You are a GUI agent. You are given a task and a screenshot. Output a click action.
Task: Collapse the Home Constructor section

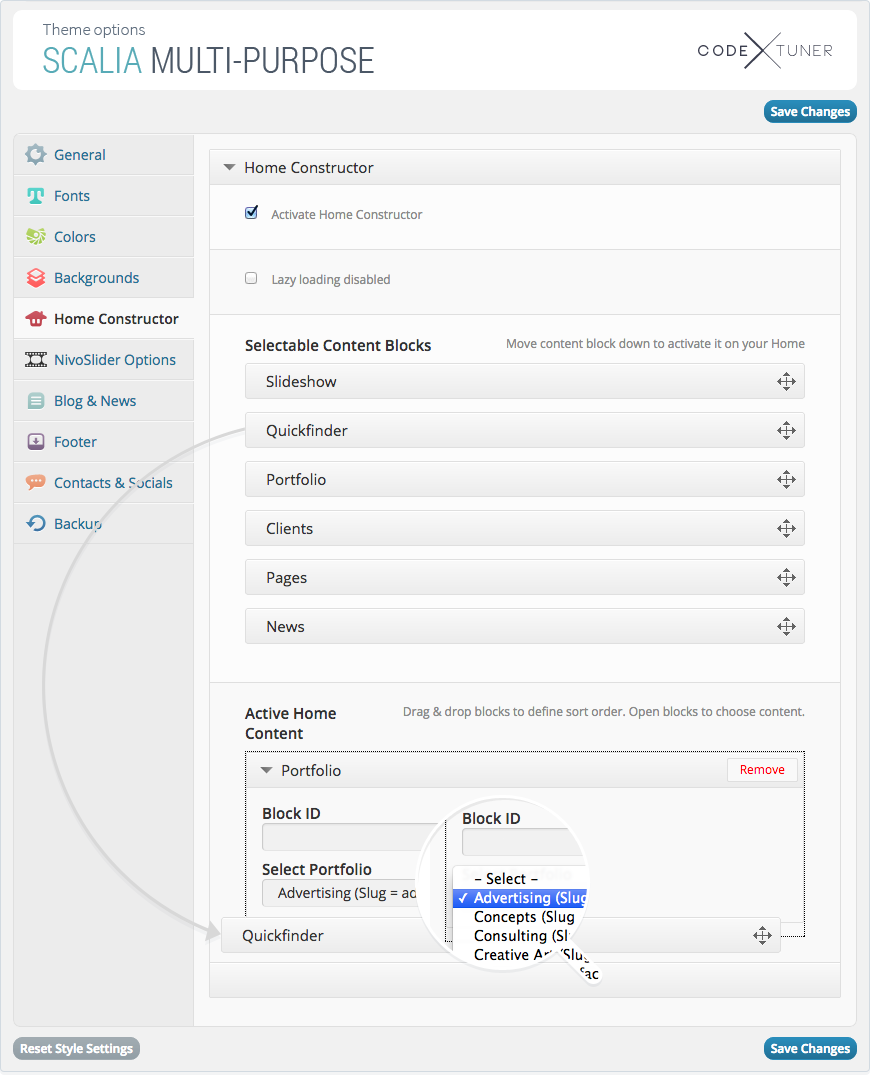point(229,168)
